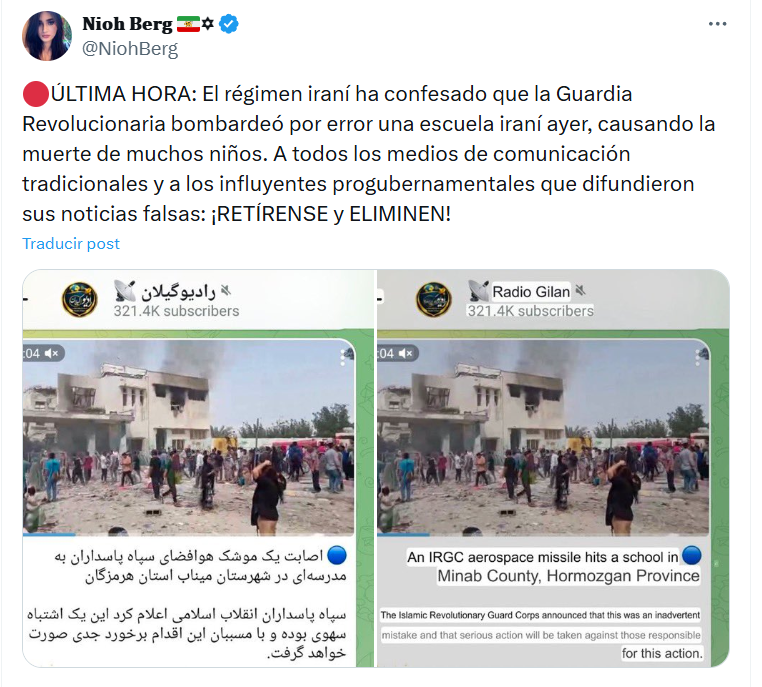The image size is (762, 687).
Task: Click the blue circle emoji in English caption
Action: point(692,556)
